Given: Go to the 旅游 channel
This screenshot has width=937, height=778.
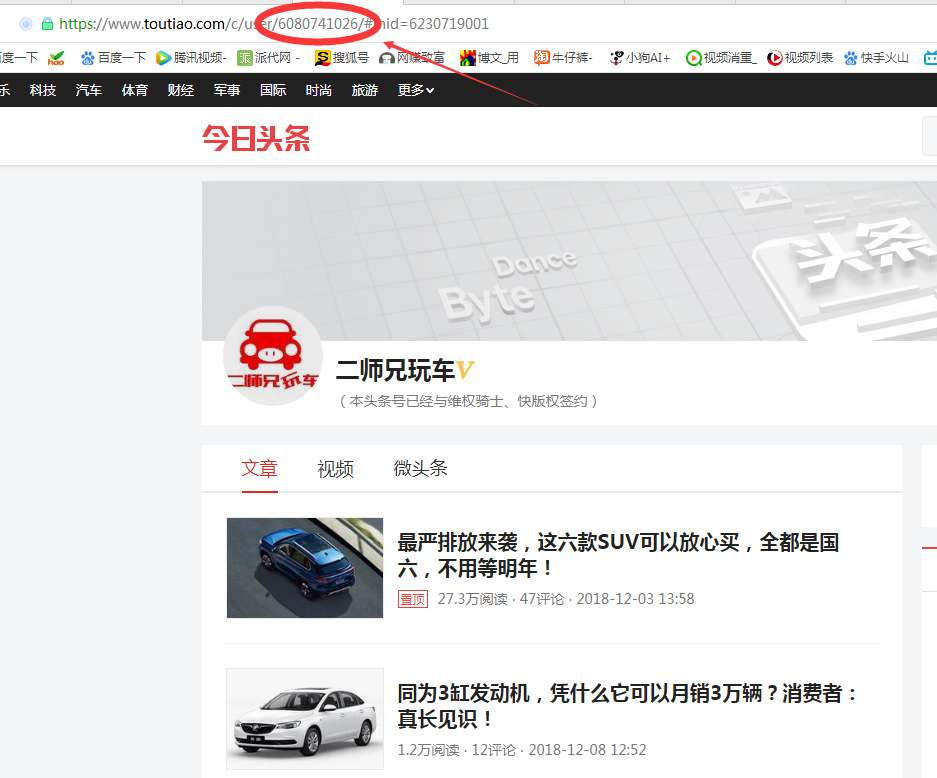Looking at the screenshot, I should point(365,90).
